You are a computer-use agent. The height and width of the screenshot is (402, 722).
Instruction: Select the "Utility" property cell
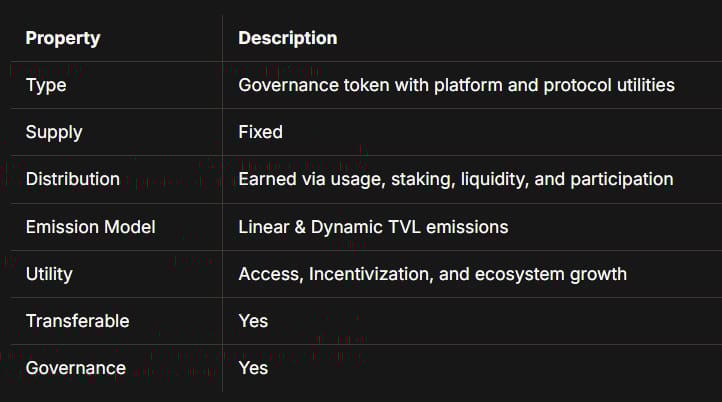(48, 274)
